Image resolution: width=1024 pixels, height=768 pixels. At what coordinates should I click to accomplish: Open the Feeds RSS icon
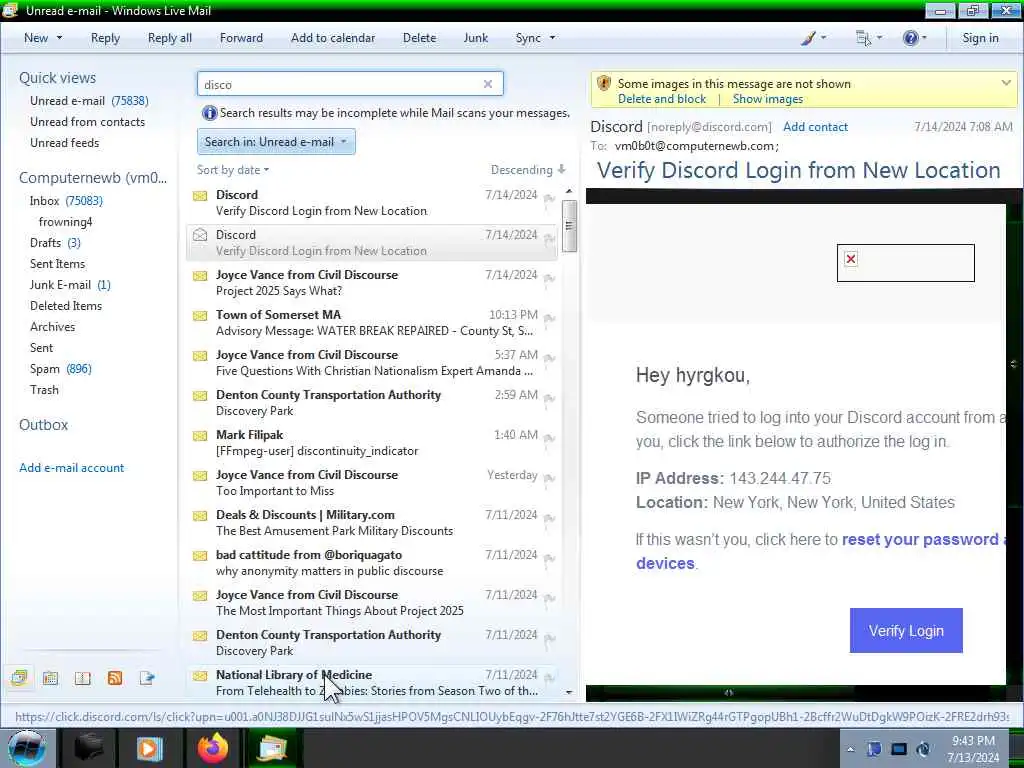(115, 678)
